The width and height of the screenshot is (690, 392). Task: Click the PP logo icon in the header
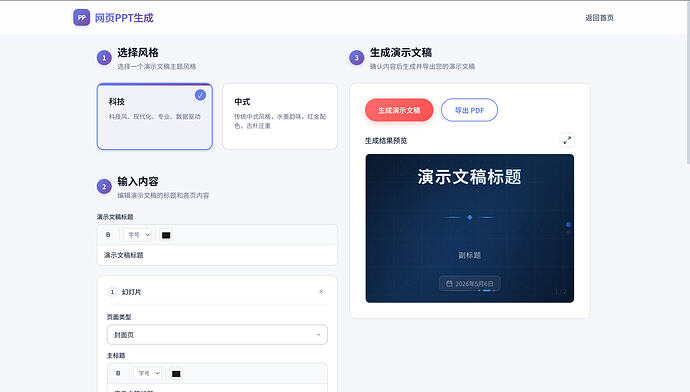tap(81, 18)
